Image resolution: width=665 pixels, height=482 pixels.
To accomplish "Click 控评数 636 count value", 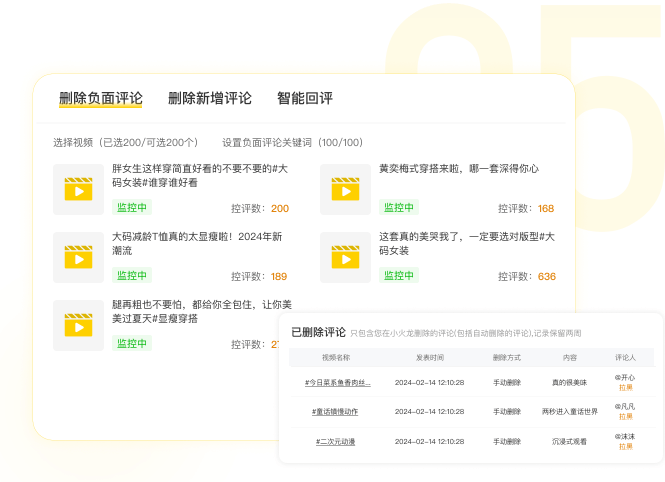I will [x=547, y=276].
